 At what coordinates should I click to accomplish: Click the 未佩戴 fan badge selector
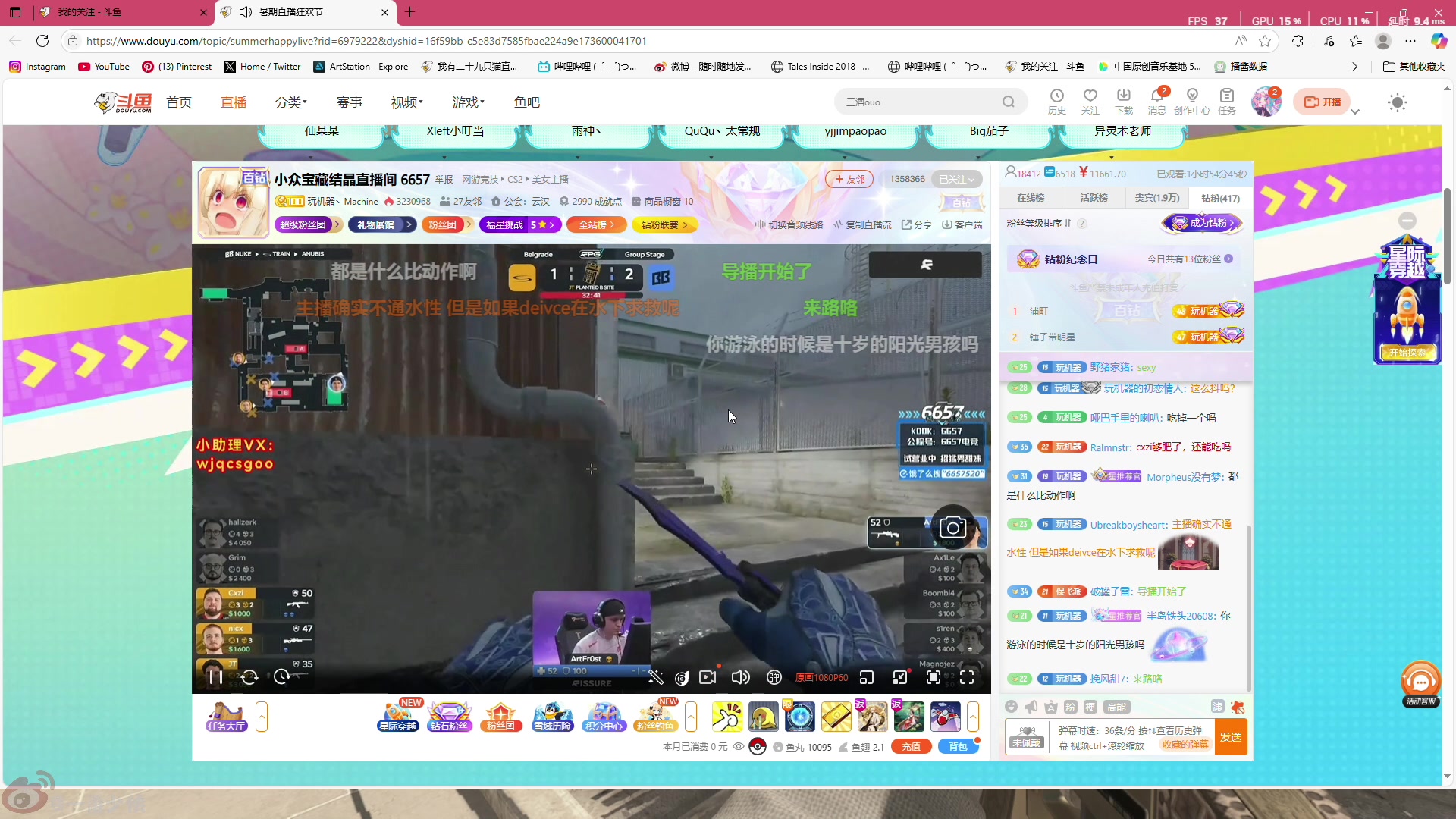(1026, 736)
